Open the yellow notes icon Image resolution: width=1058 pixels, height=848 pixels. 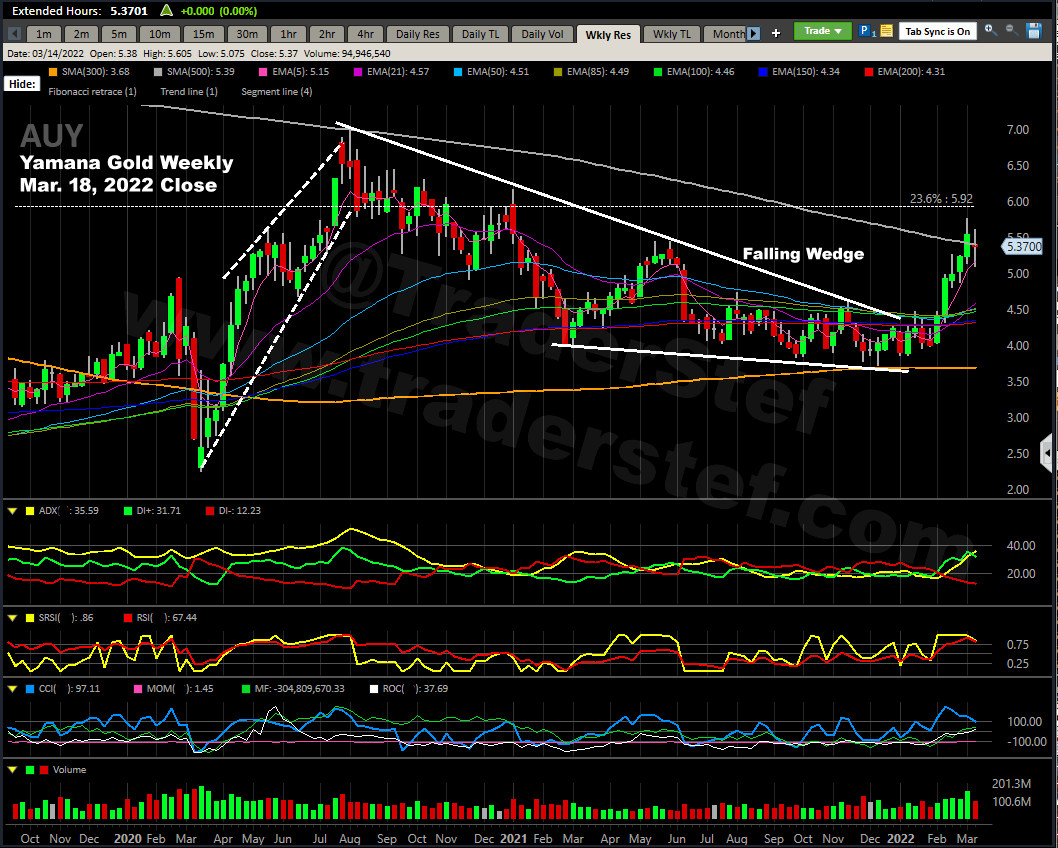click(x=886, y=31)
